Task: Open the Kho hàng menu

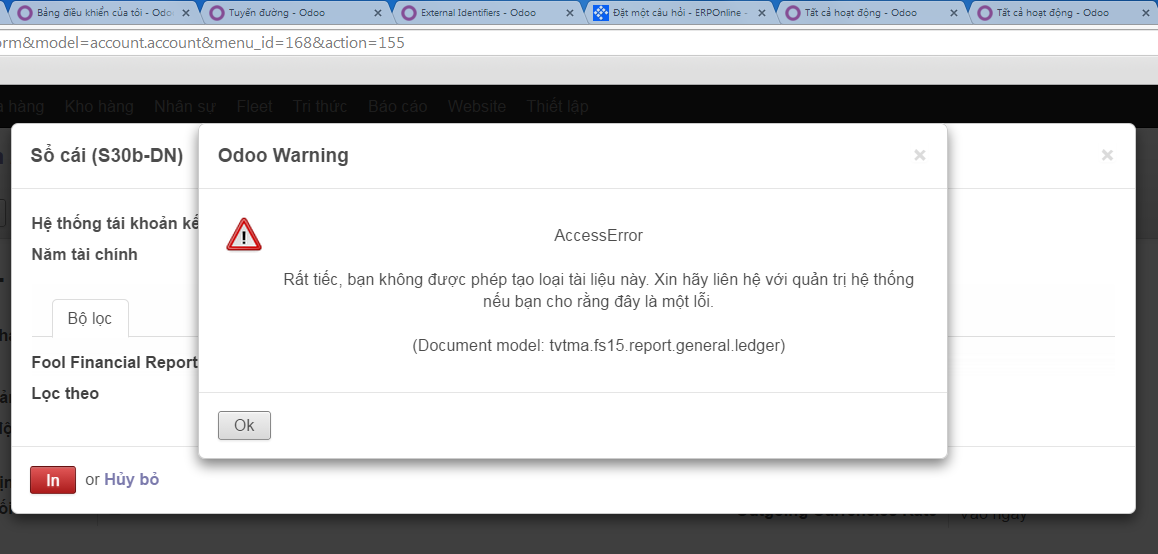Action: pyautogui.click(x=99, y=106)
